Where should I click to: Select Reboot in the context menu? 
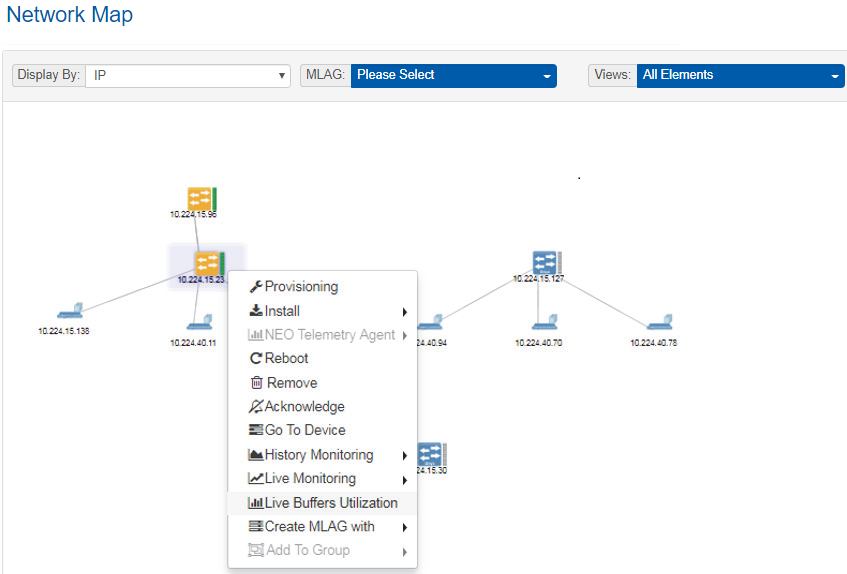286,358
